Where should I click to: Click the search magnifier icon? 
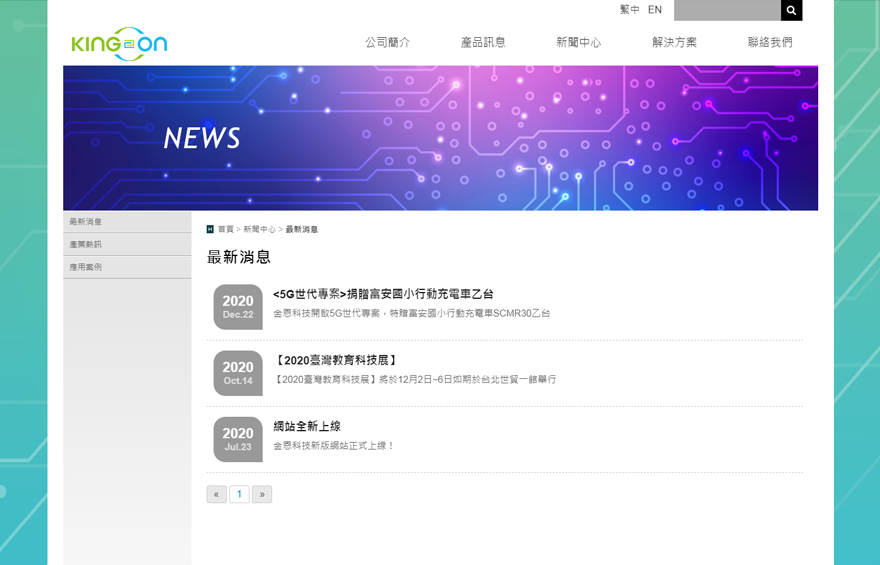(x=791, y=11)
